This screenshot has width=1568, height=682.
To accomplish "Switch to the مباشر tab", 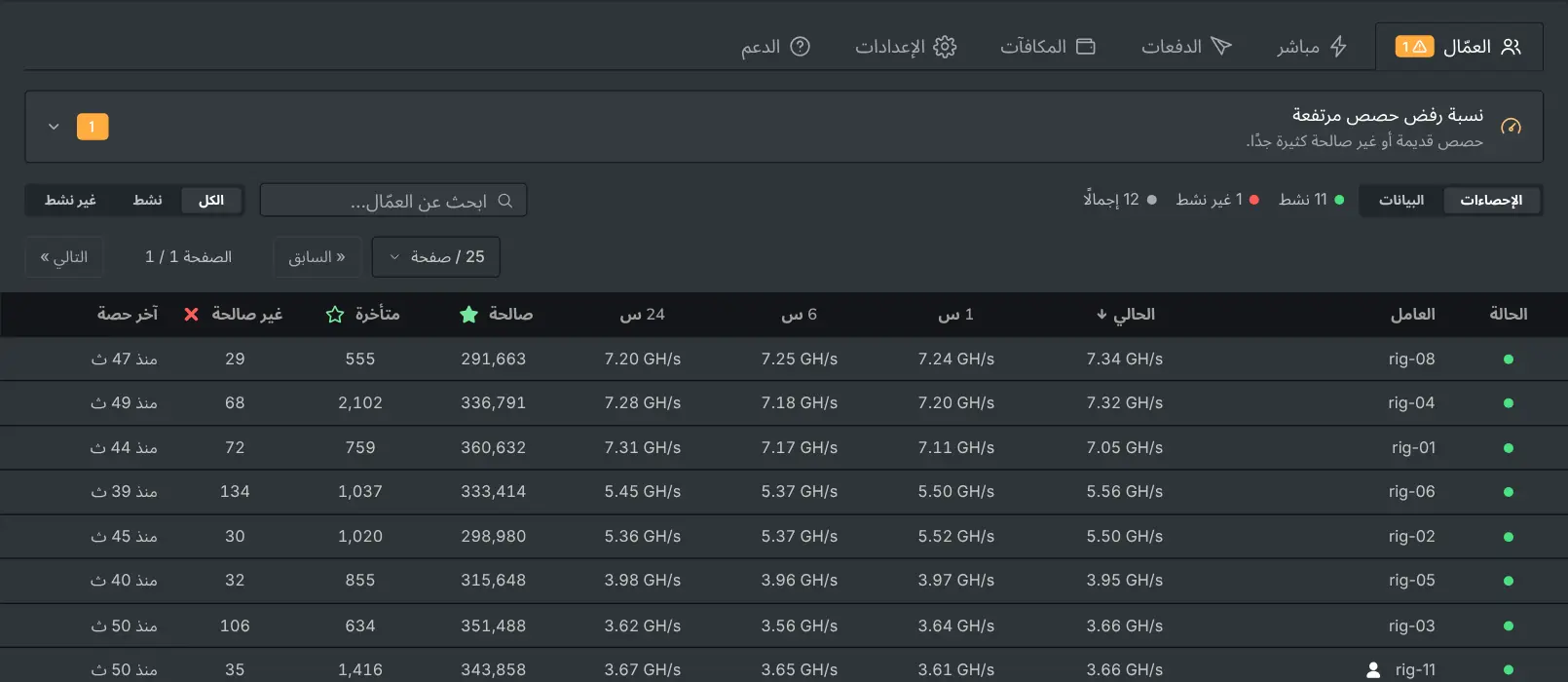I will pos(1312,47).
